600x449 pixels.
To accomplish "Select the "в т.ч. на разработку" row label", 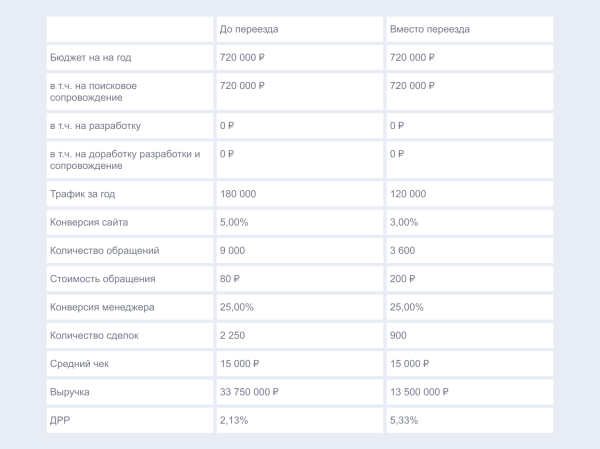I will (x=96, y=126).
